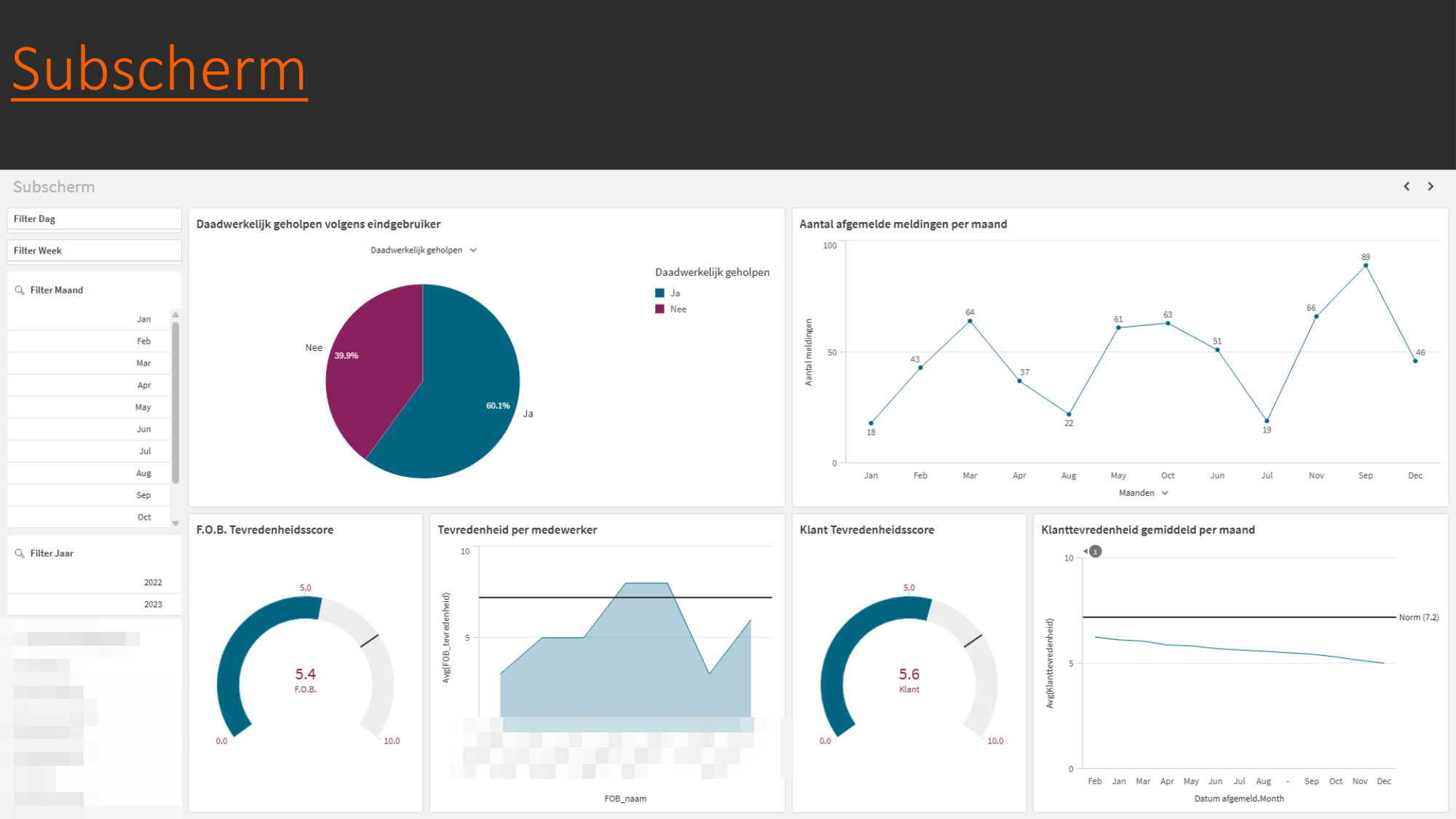Click the Klant Tevredenheidsscore title
This screenshot has height=819, width=1456.
point(867,530)
